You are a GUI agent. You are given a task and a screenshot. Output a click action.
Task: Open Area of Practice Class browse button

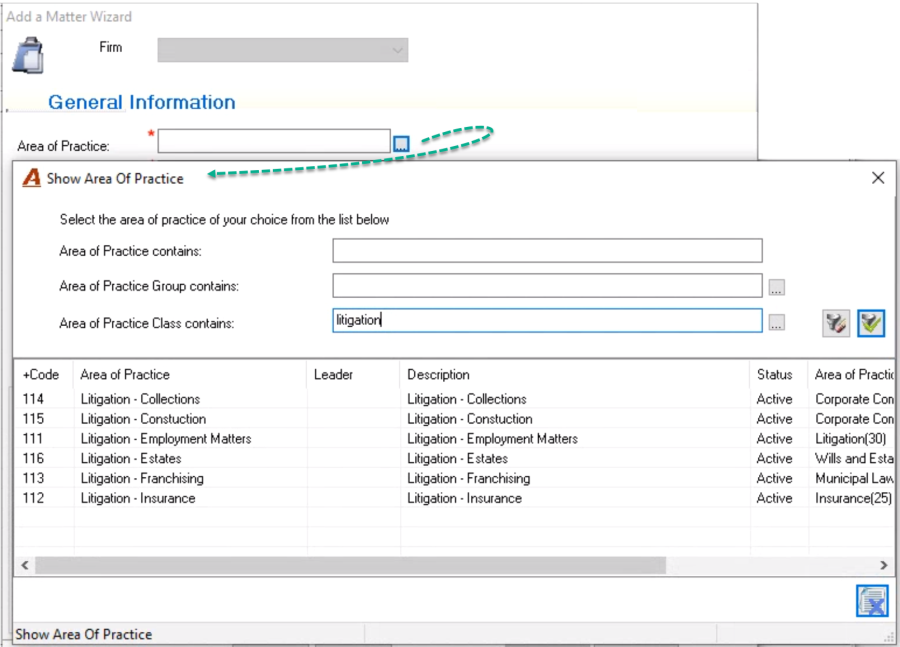click(777, 323)
